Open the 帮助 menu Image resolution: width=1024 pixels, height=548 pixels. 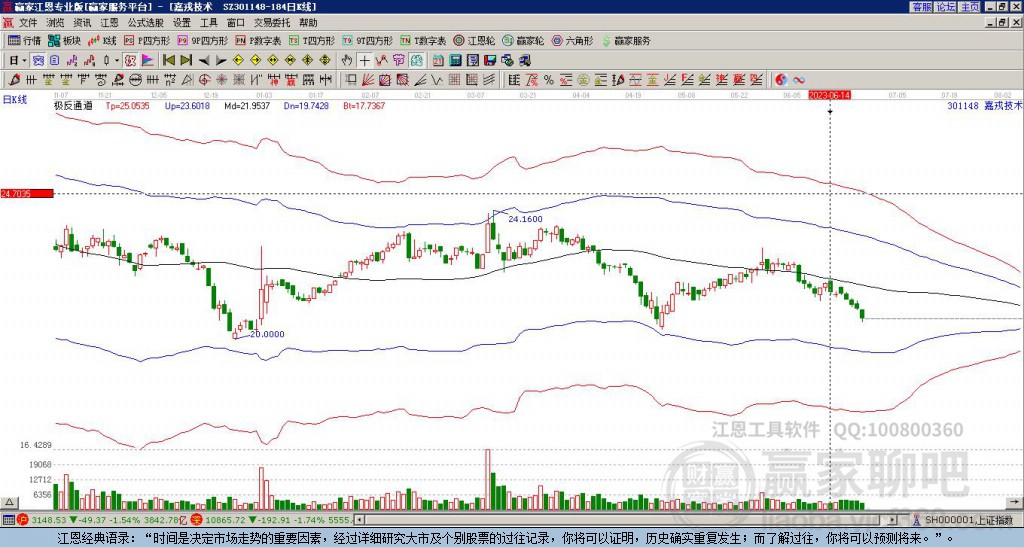(x=308, y=23)
